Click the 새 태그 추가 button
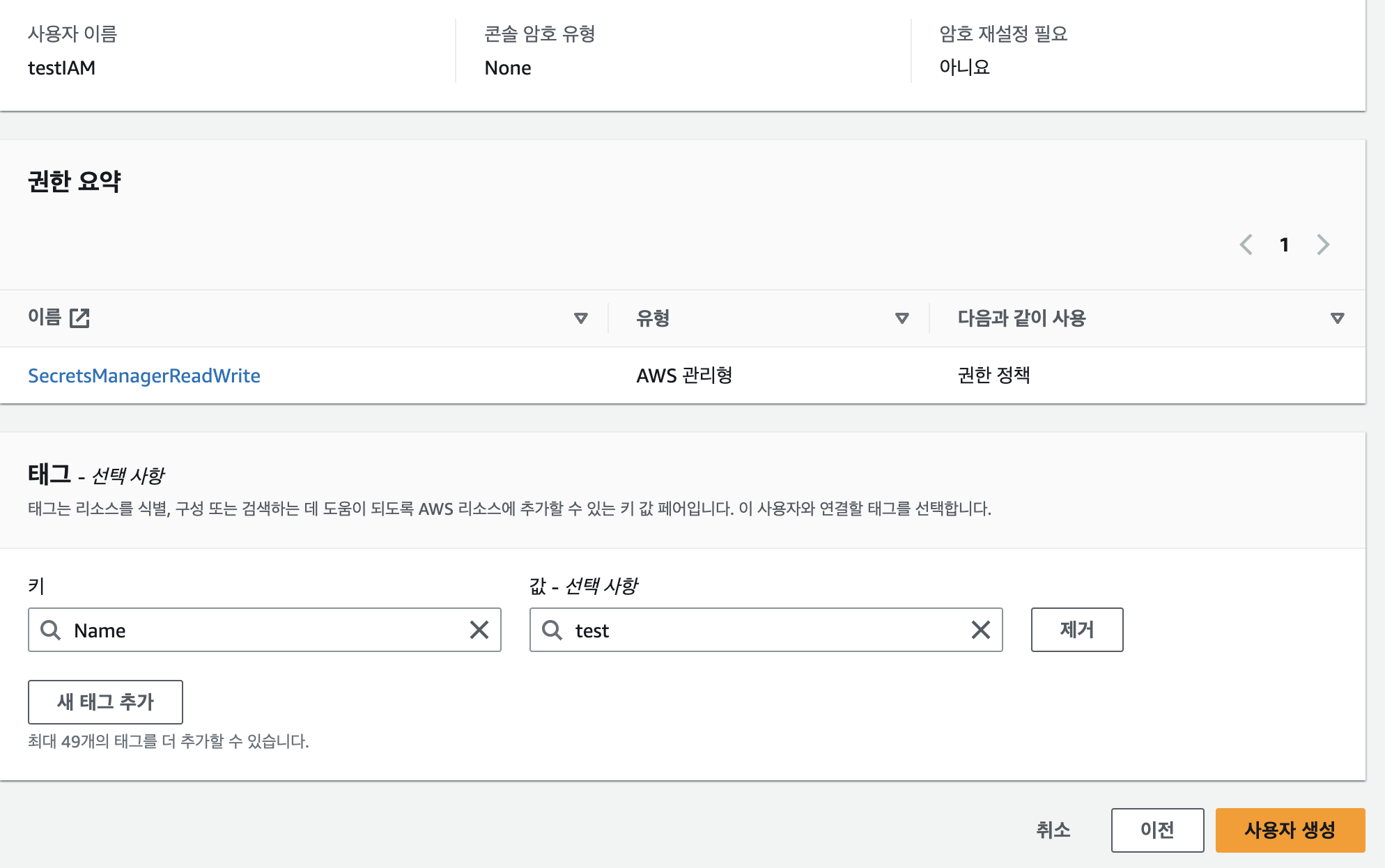The height and width of the screenshot is (868, 1385). click(105, 702)
